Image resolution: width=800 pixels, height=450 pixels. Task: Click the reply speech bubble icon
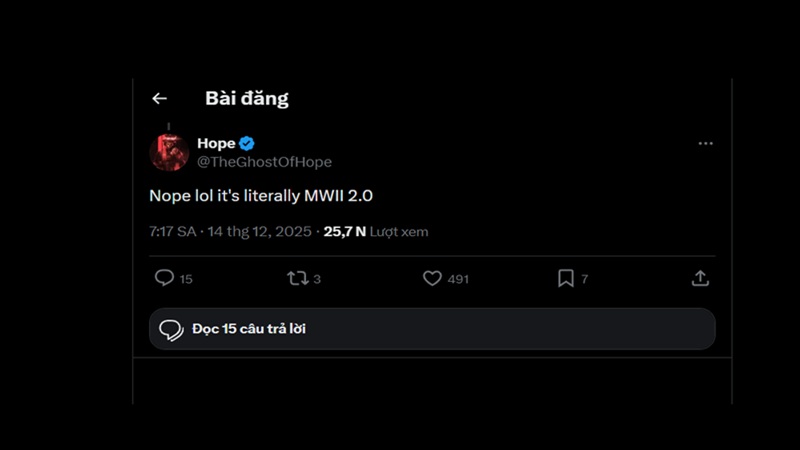click(164, 278)
